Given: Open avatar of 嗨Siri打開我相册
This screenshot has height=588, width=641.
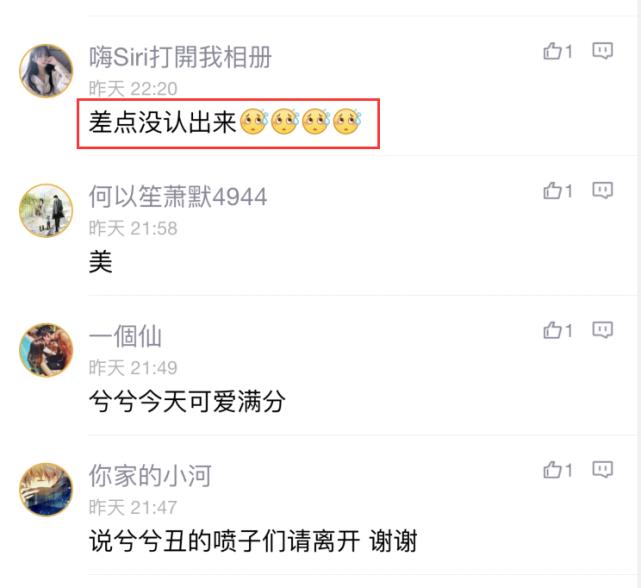Looking at the screenshot, I should click(x=46, y=71).
